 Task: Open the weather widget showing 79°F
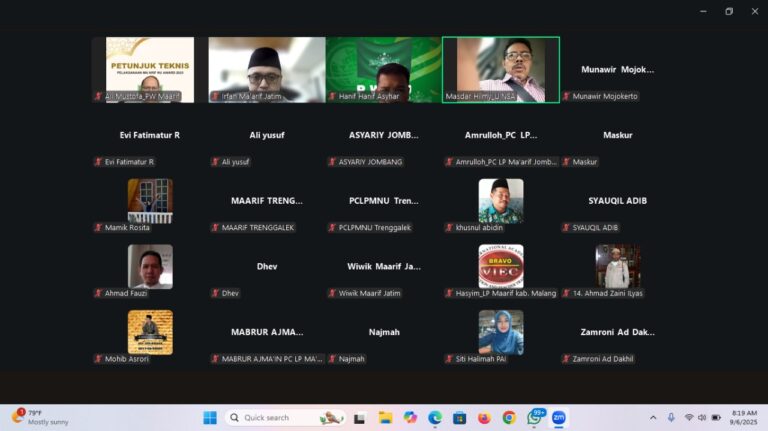(40, 417)
